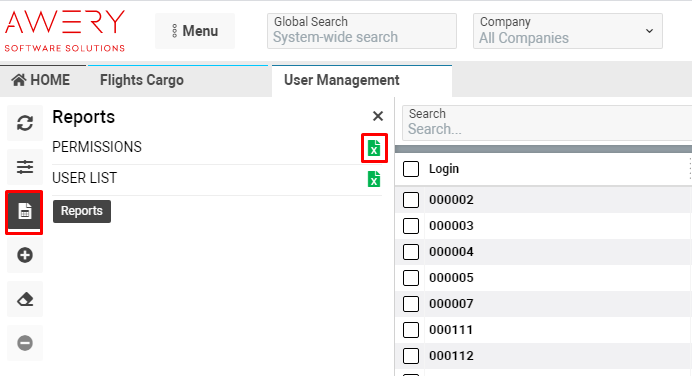Viewport: 692px width, 376px height.
Task: Click the refresh icon in the sidebar
Action: pos(25,123)
